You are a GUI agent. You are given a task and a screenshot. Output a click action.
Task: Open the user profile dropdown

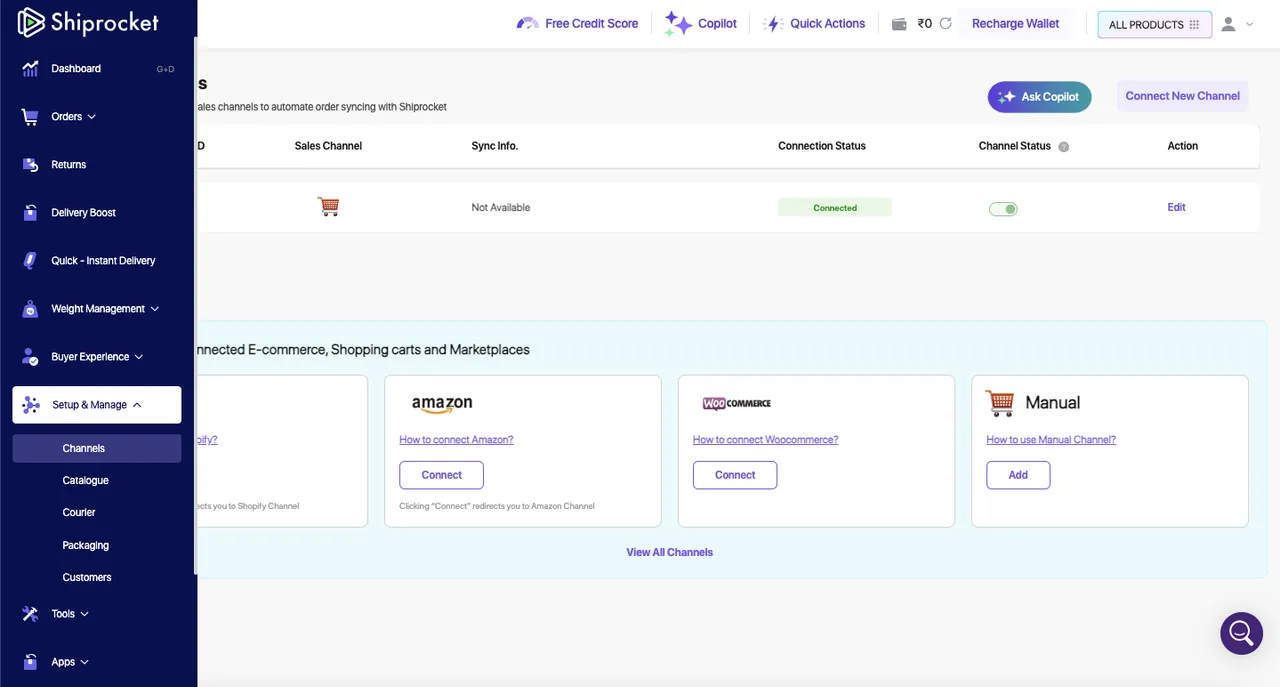point(1236,24)
